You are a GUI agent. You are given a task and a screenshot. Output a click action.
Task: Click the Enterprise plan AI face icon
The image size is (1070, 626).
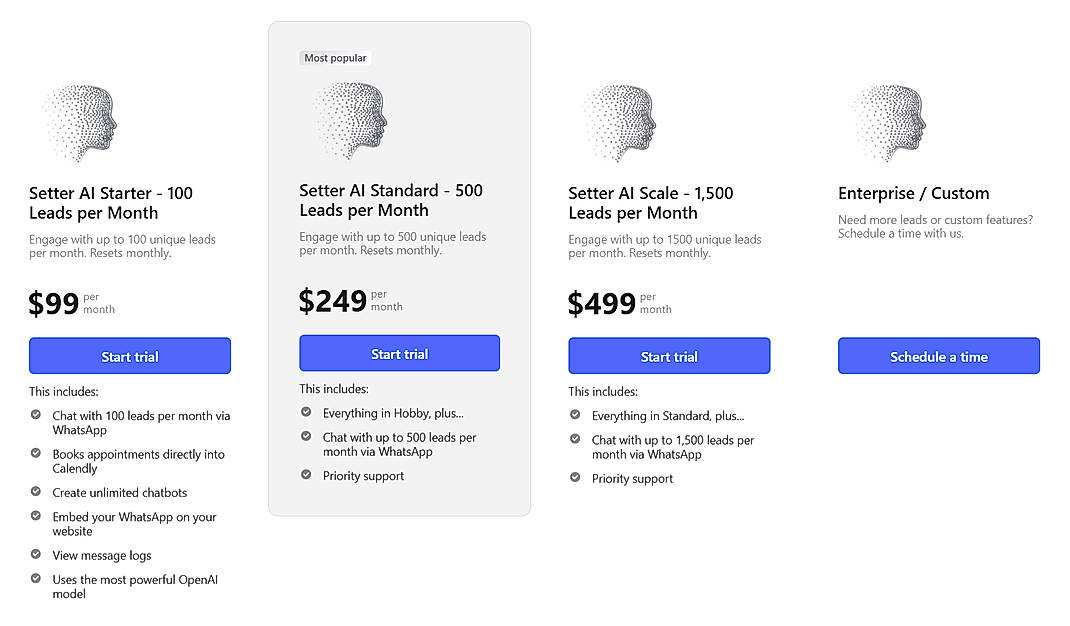pyautogui.click(x=890, y=120)
